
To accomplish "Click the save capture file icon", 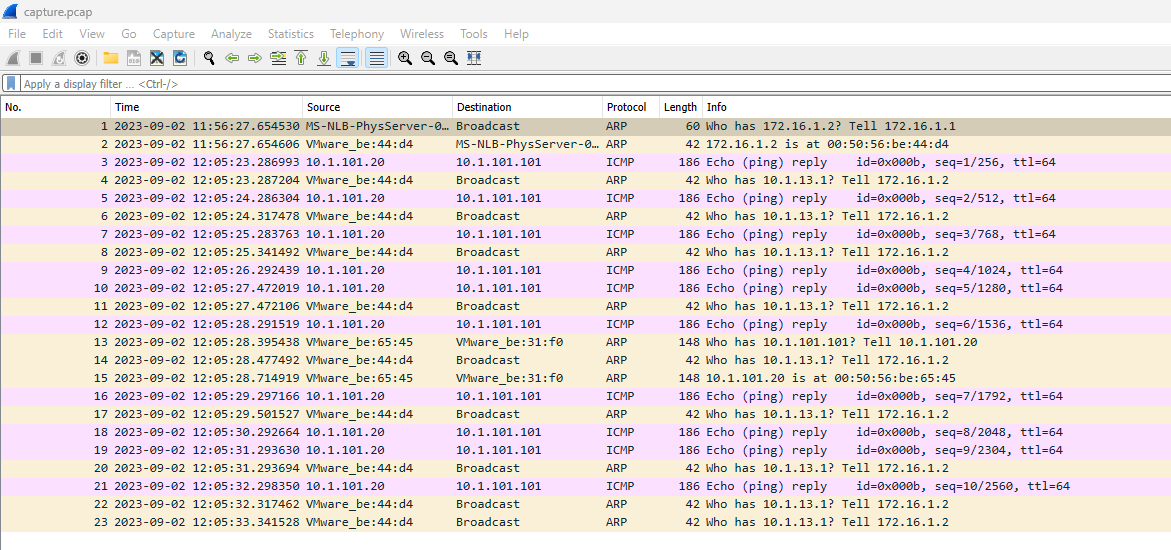I will point(134,58).
